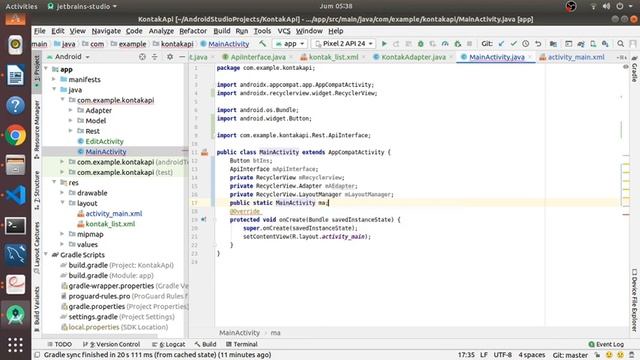Open the Event Log button
Viewport: 640px width, 360px height.
(x=606, y=344)
